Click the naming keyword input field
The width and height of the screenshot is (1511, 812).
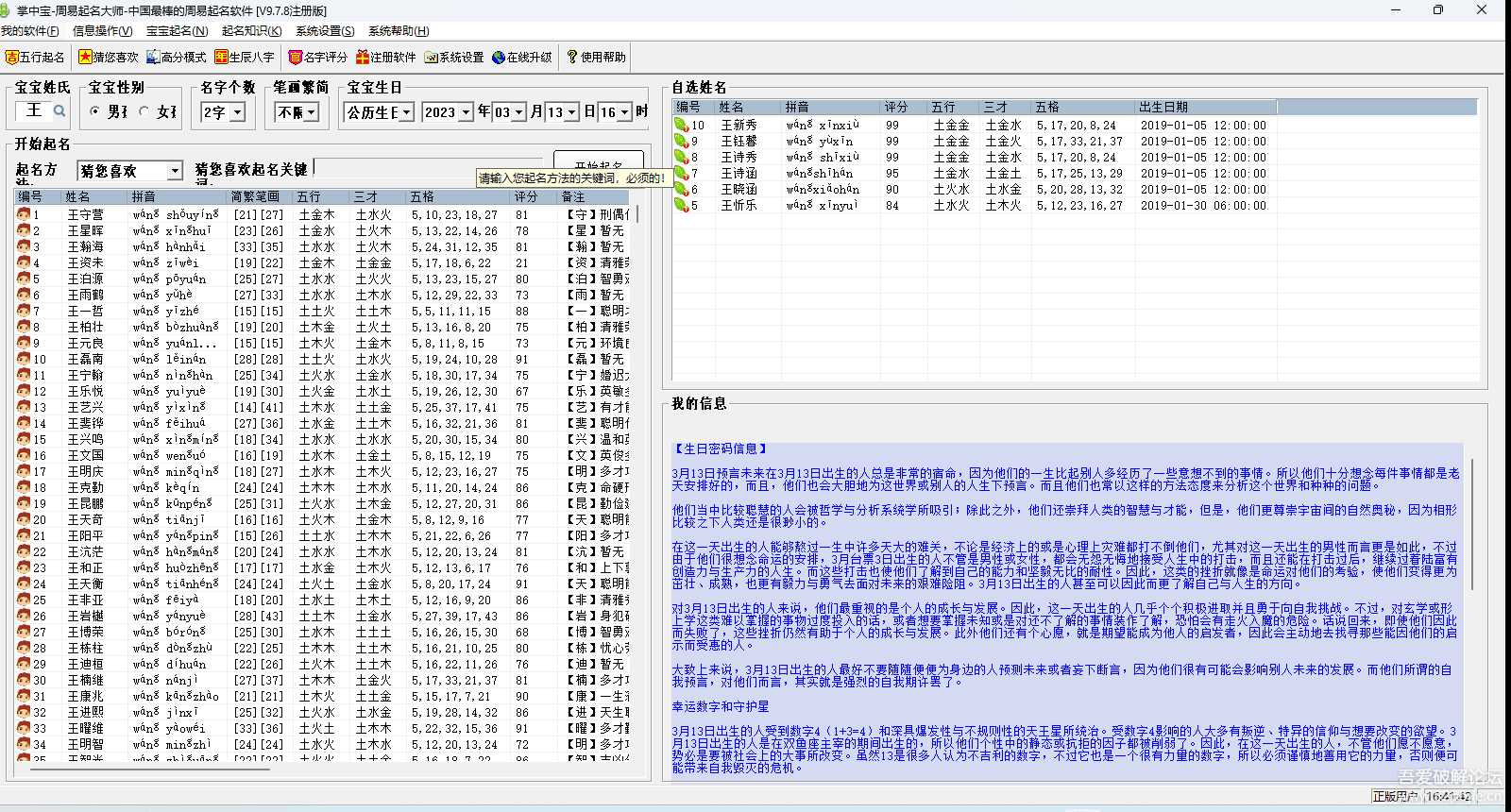coord(397,167)
